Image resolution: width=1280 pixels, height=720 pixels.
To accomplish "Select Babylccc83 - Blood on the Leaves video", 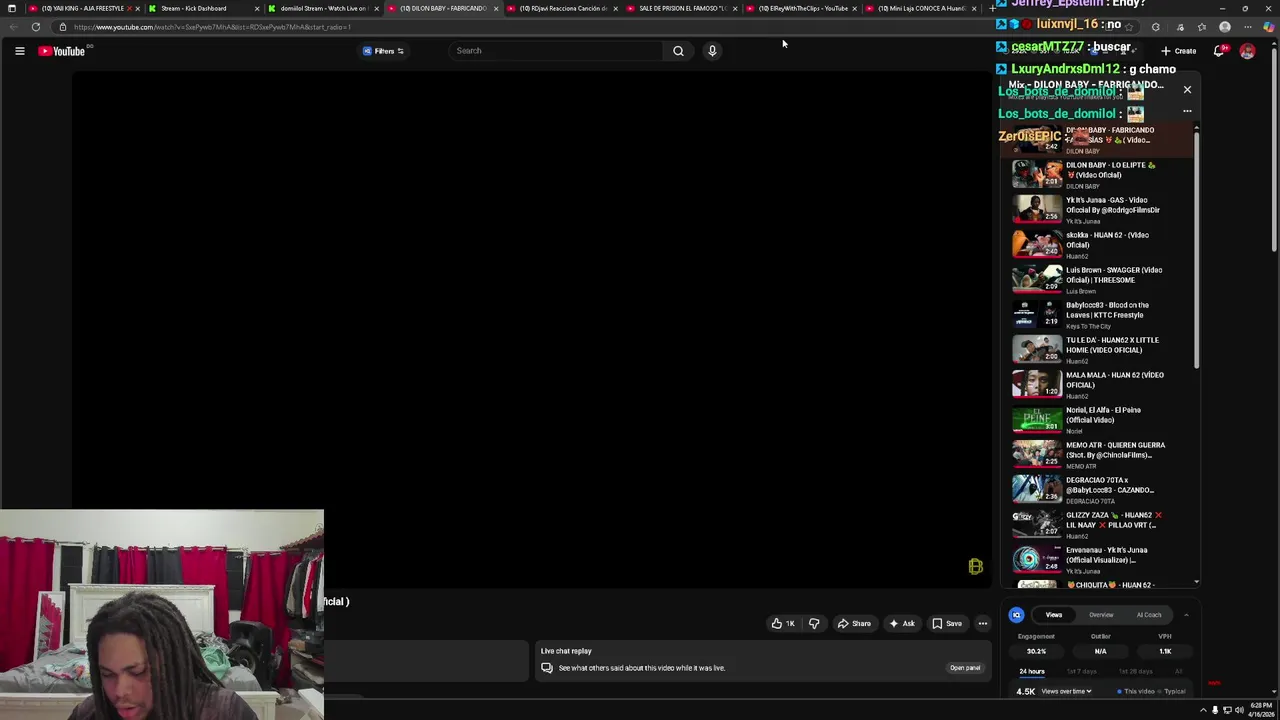I will coord(1098,315).
